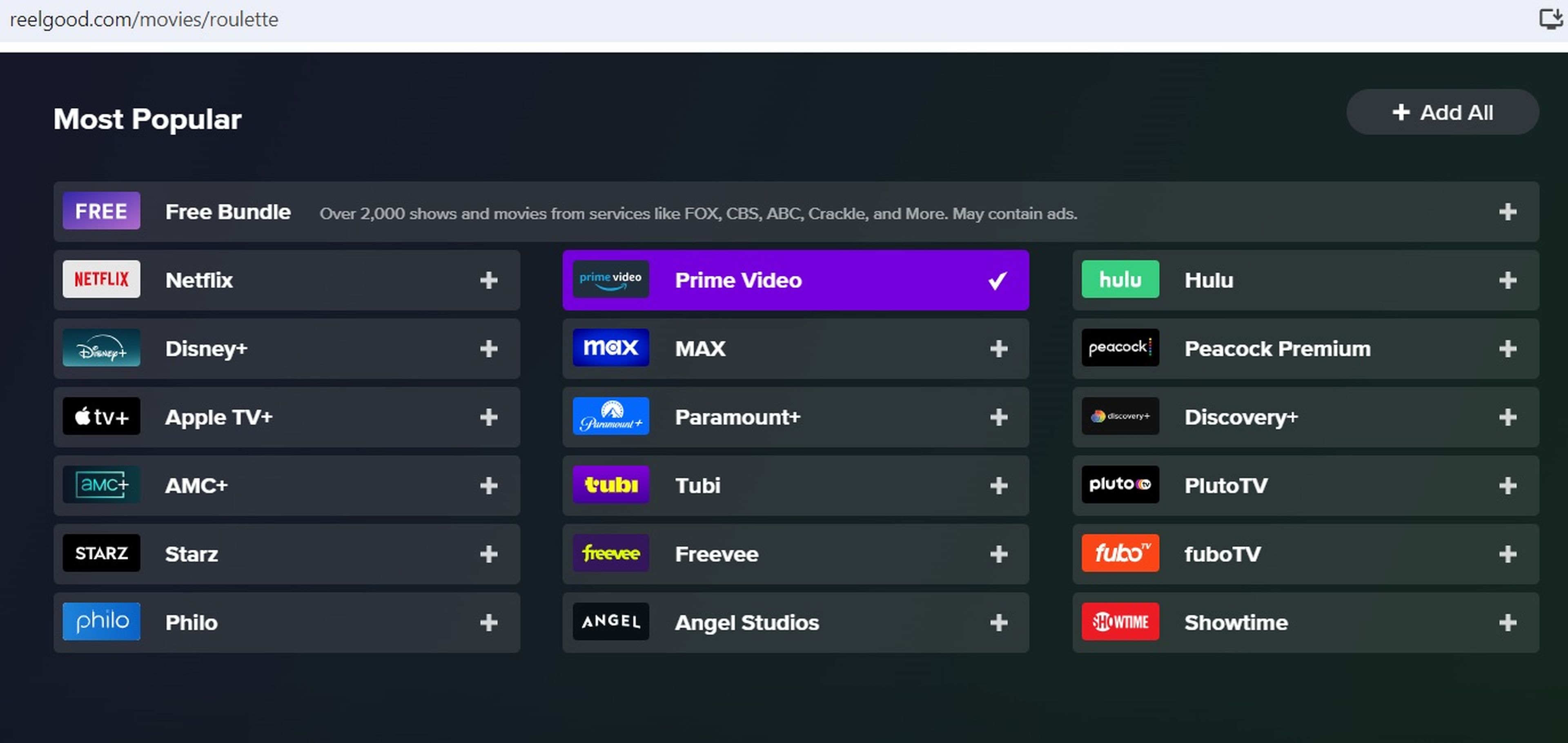Click the Apple TV+ logo icon

point(101,417)
